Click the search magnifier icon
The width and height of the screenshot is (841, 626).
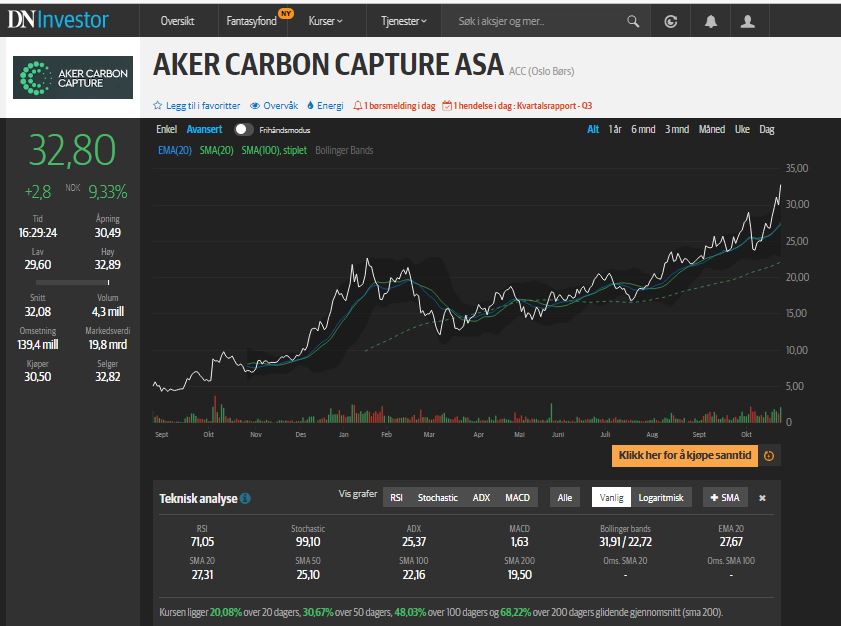633,21
